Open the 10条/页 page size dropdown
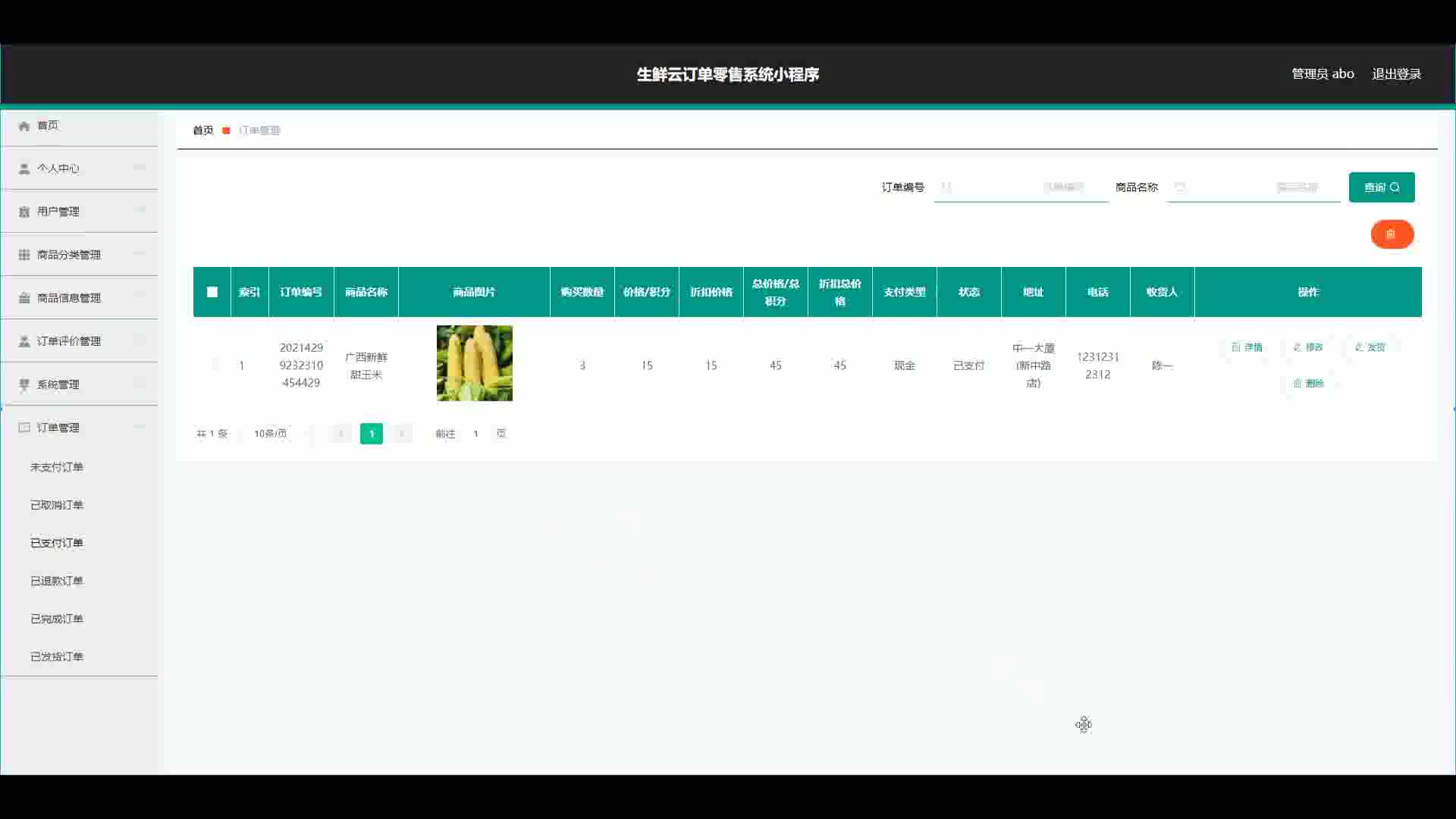This screenshot has width=1456, height=819. (271, 434)
